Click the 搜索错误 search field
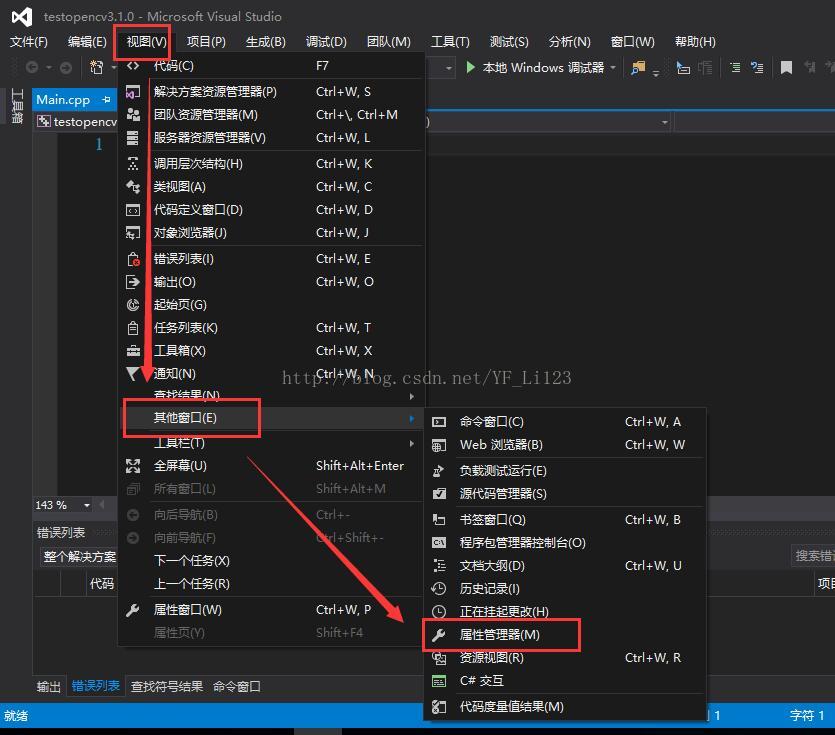This screenshot has width=835, height=735. coord(813,556)
